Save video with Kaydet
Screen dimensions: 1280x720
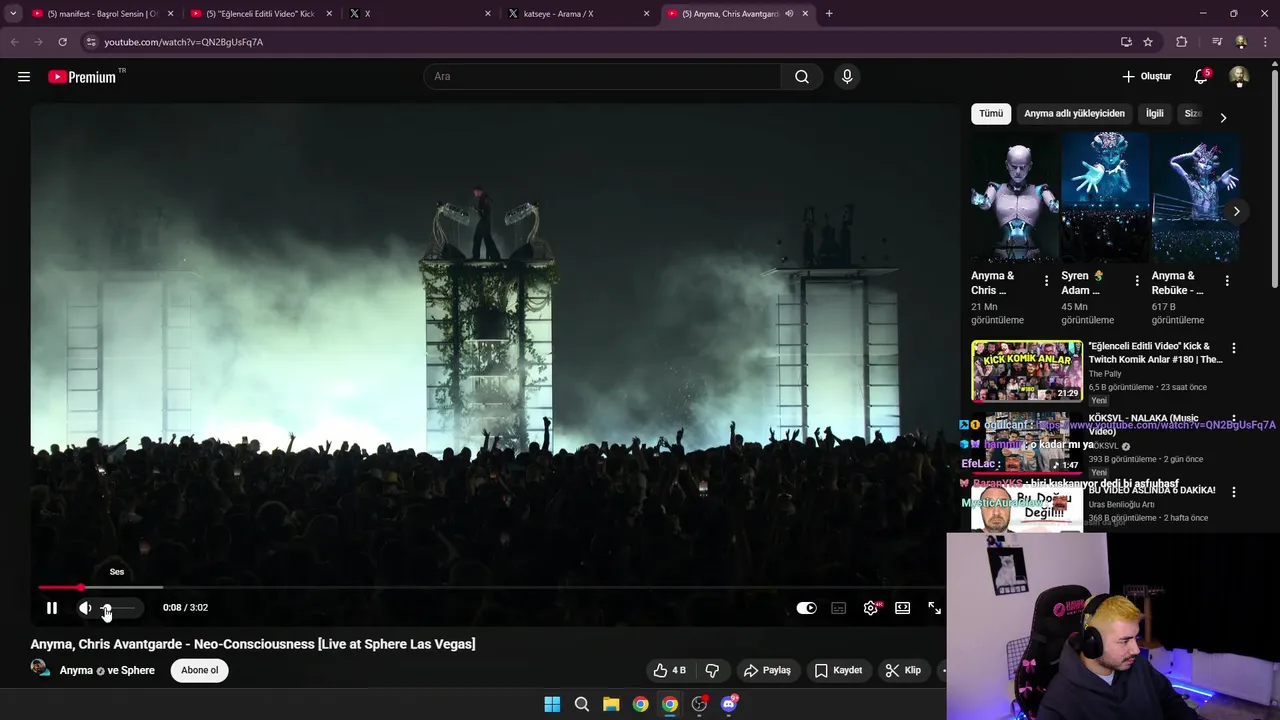click(838, 670)
